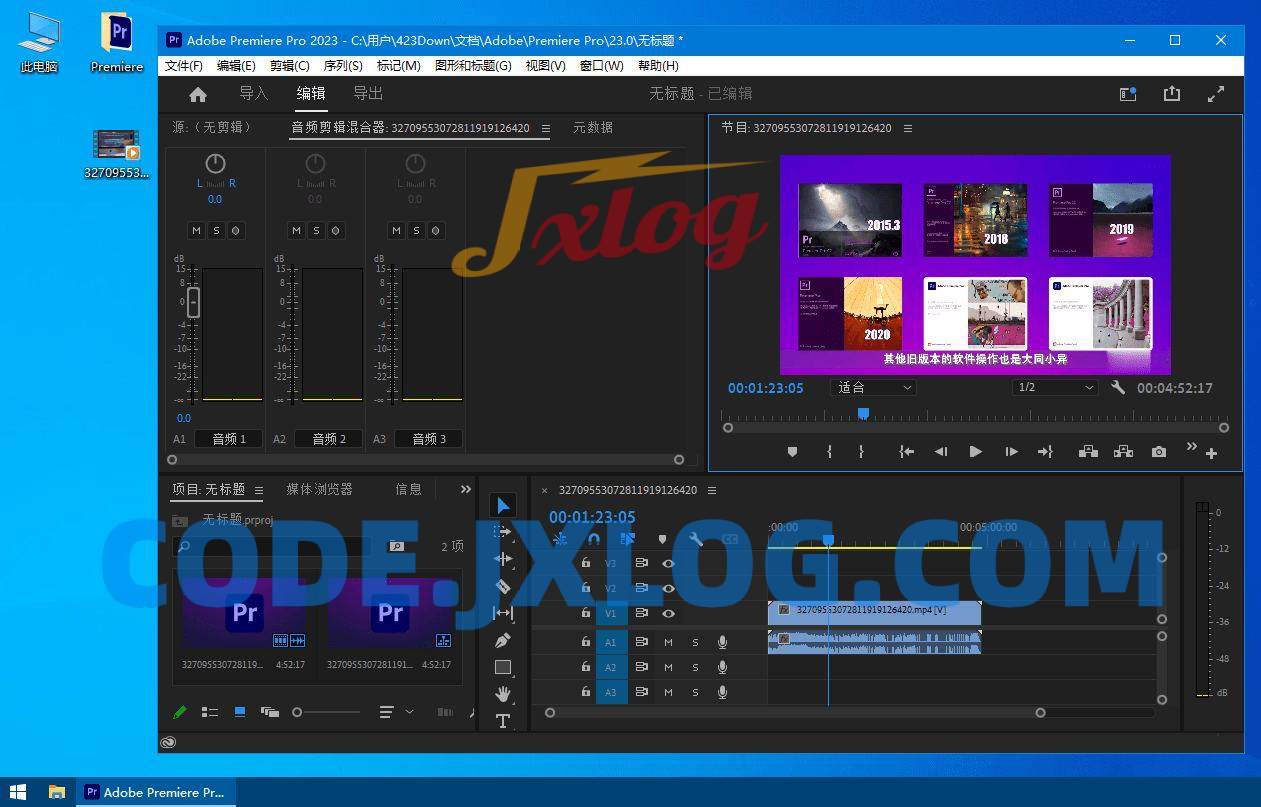Select the Pen tool in the timeline toolbar

[x=502, y=638]
